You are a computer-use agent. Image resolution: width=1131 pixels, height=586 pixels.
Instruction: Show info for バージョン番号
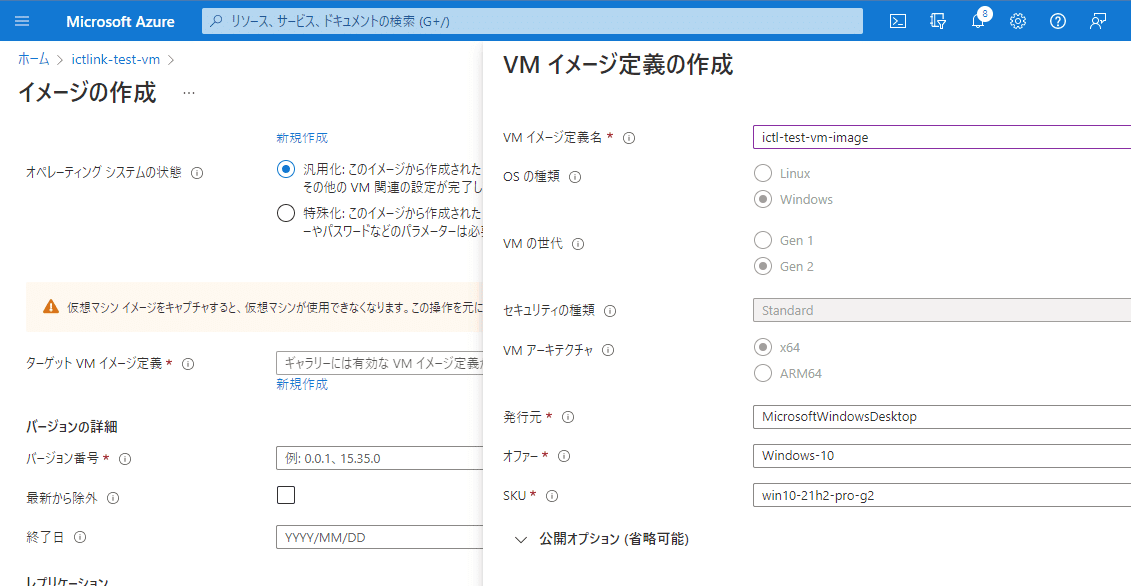coord(125,458)
